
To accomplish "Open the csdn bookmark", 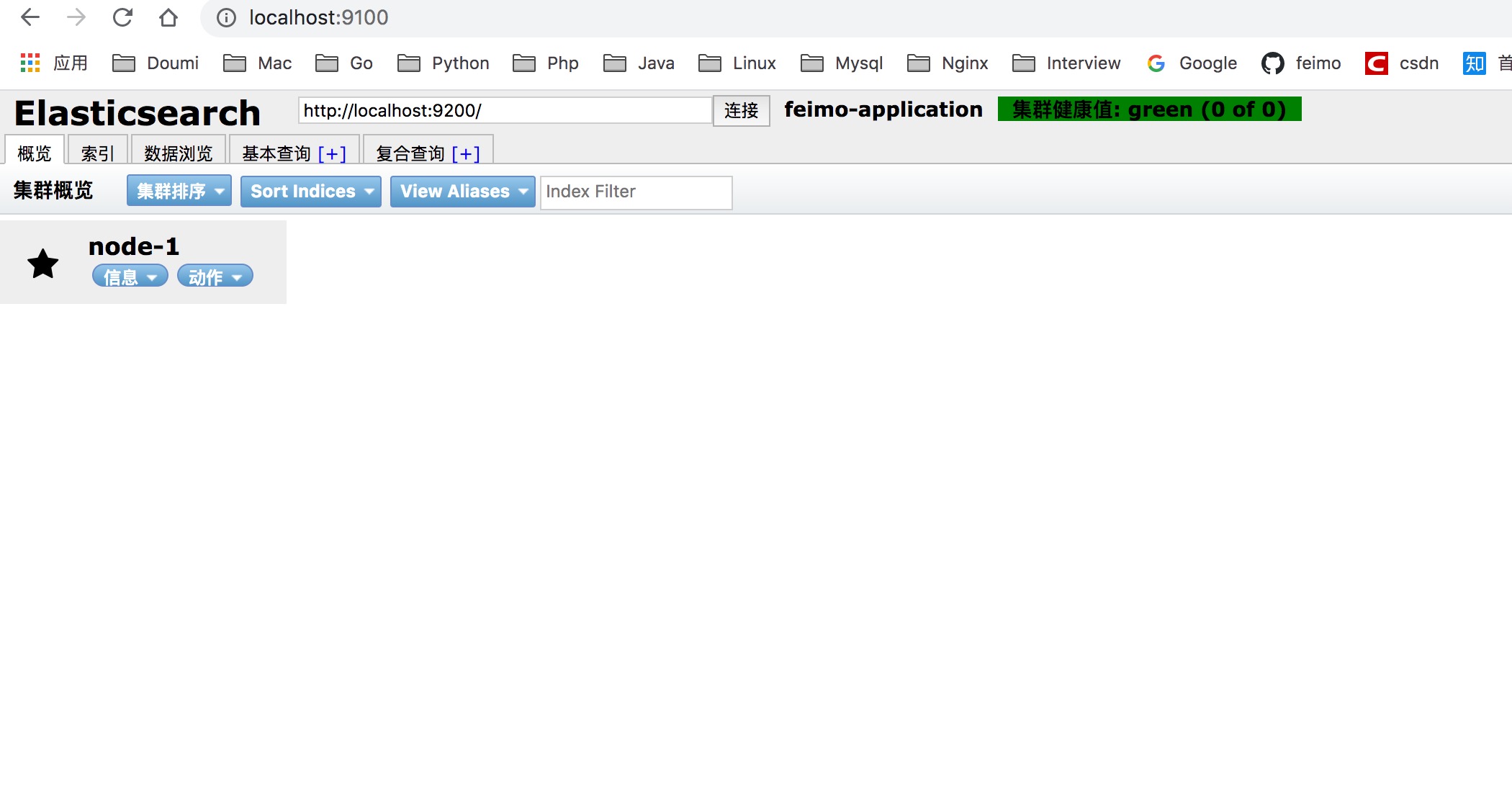I will pyautogui.click(x=1403, y=63).
